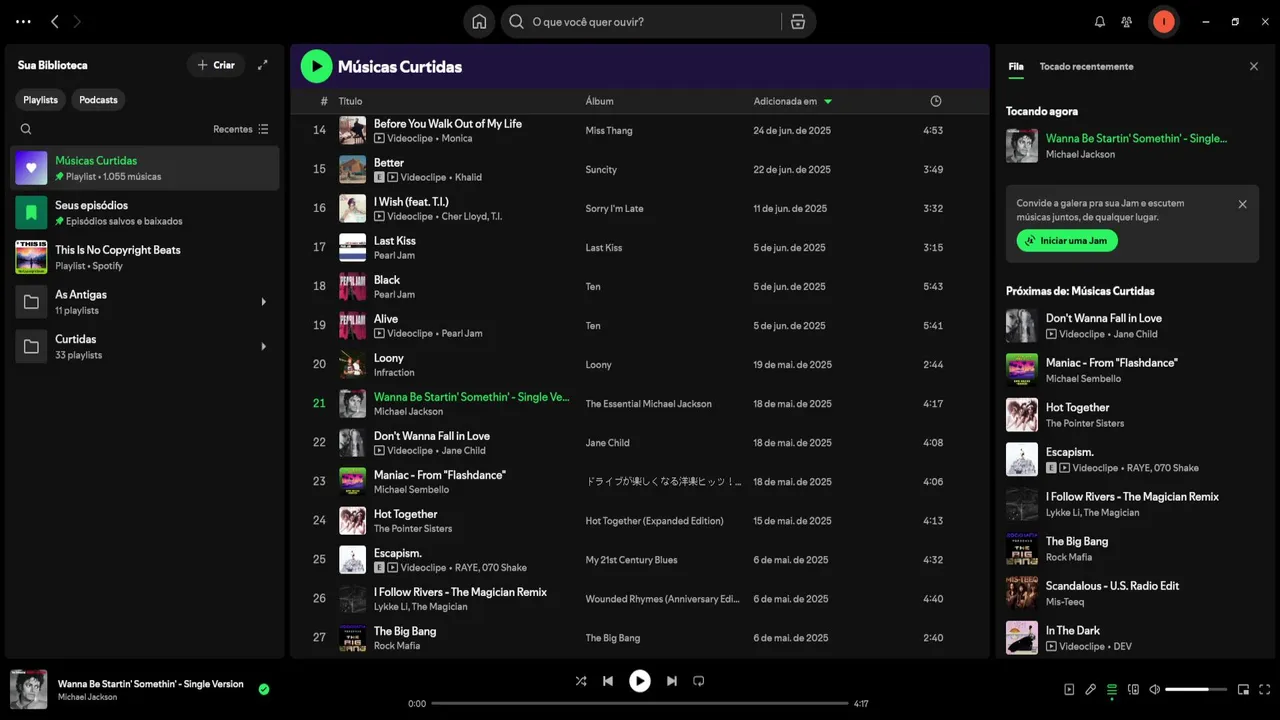Open the user profile avatar
This screenshot has width=1280, height=720.
coord(1164,22)
